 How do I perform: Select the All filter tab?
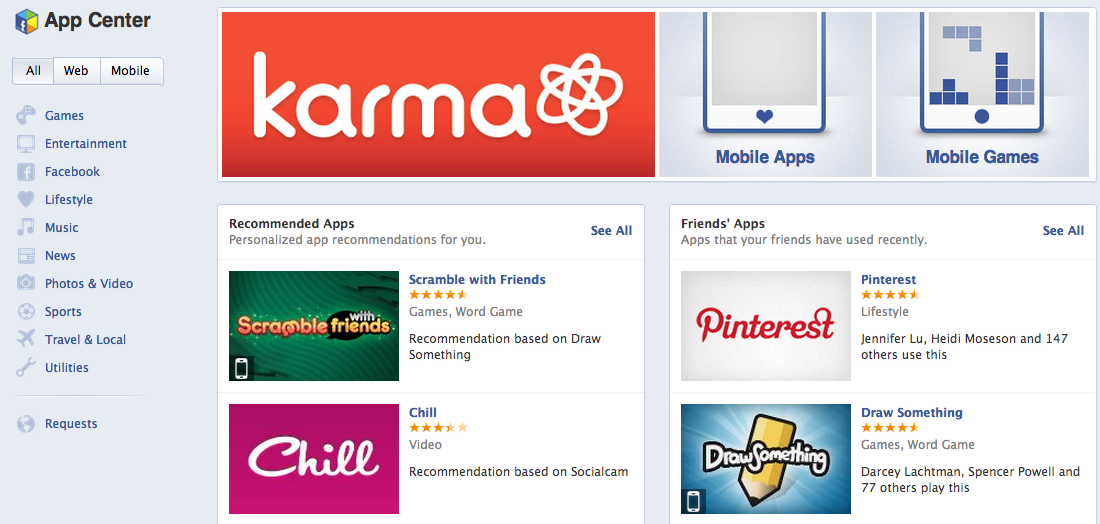[x=34, y=71]
